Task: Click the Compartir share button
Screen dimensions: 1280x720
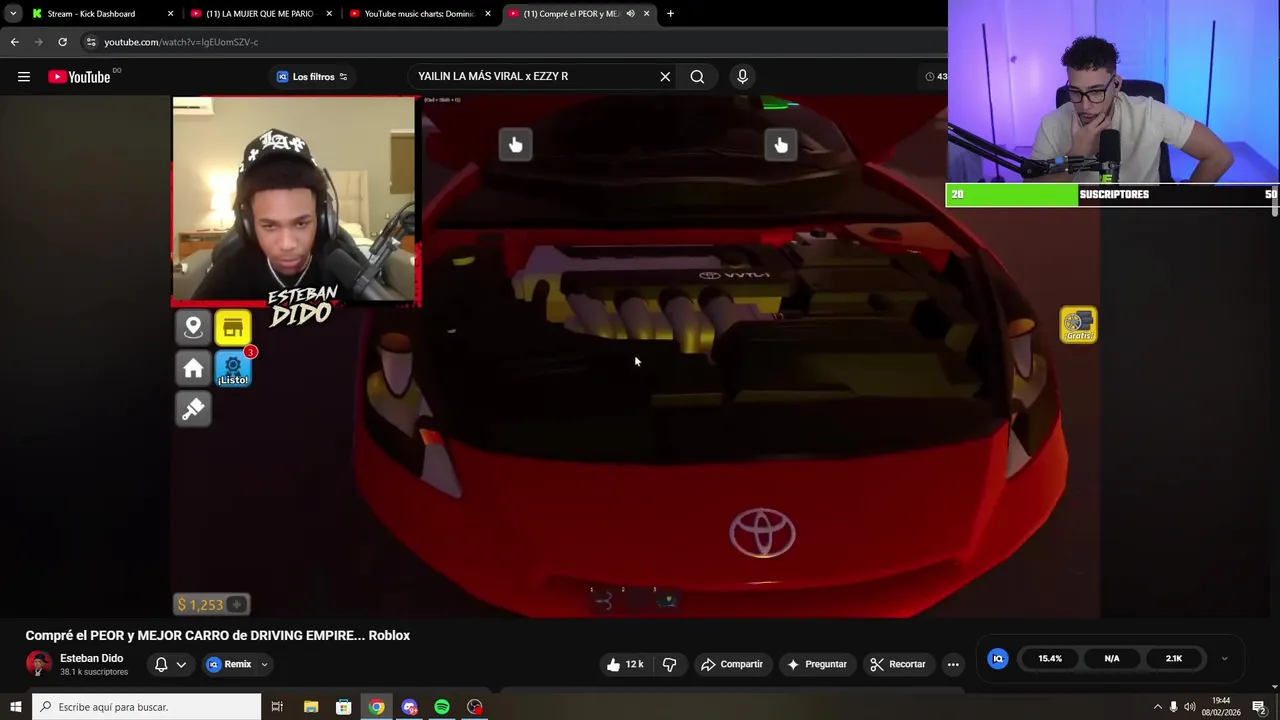Action: pyautogui.click(x=732, y=664)
